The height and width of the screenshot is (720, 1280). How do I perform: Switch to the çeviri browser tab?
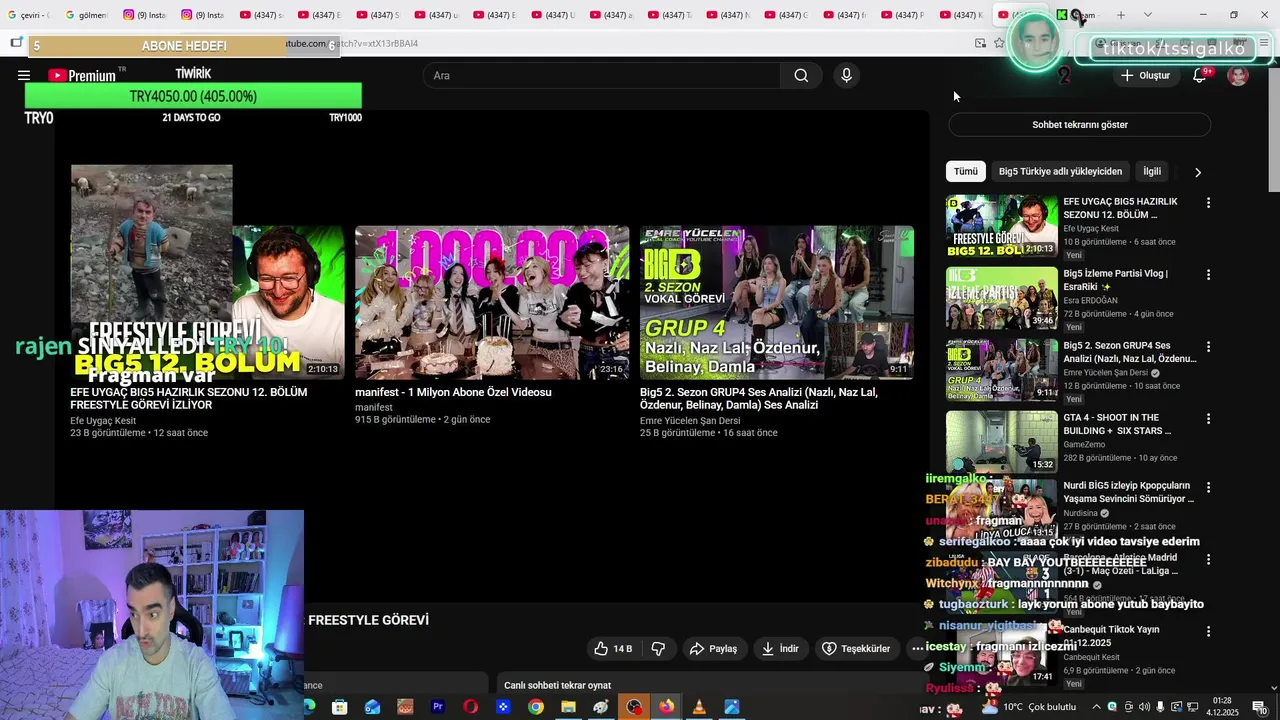(28, 15)
